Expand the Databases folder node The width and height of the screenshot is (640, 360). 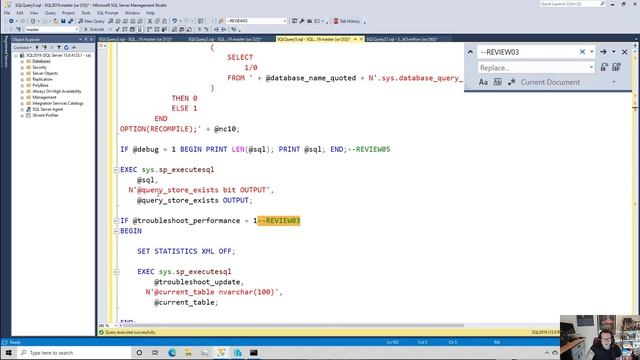click(x=22, y=61)
